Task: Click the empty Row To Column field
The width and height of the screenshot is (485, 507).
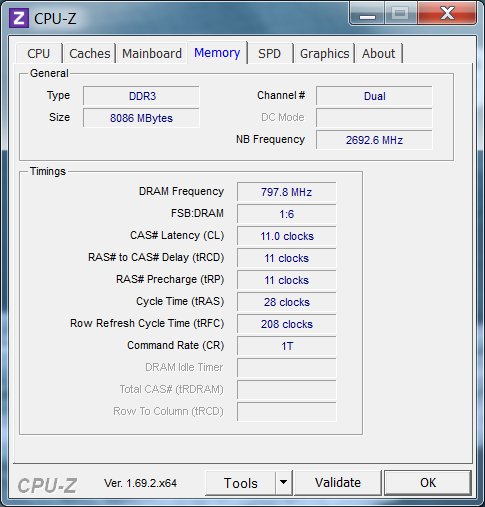Action: tap(287, 412)
